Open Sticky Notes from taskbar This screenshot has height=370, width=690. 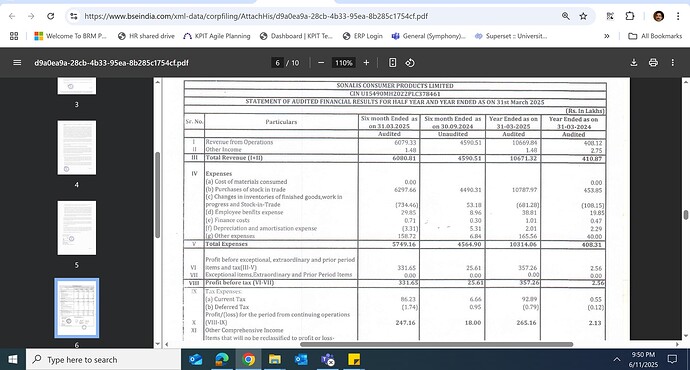(354, 359)
